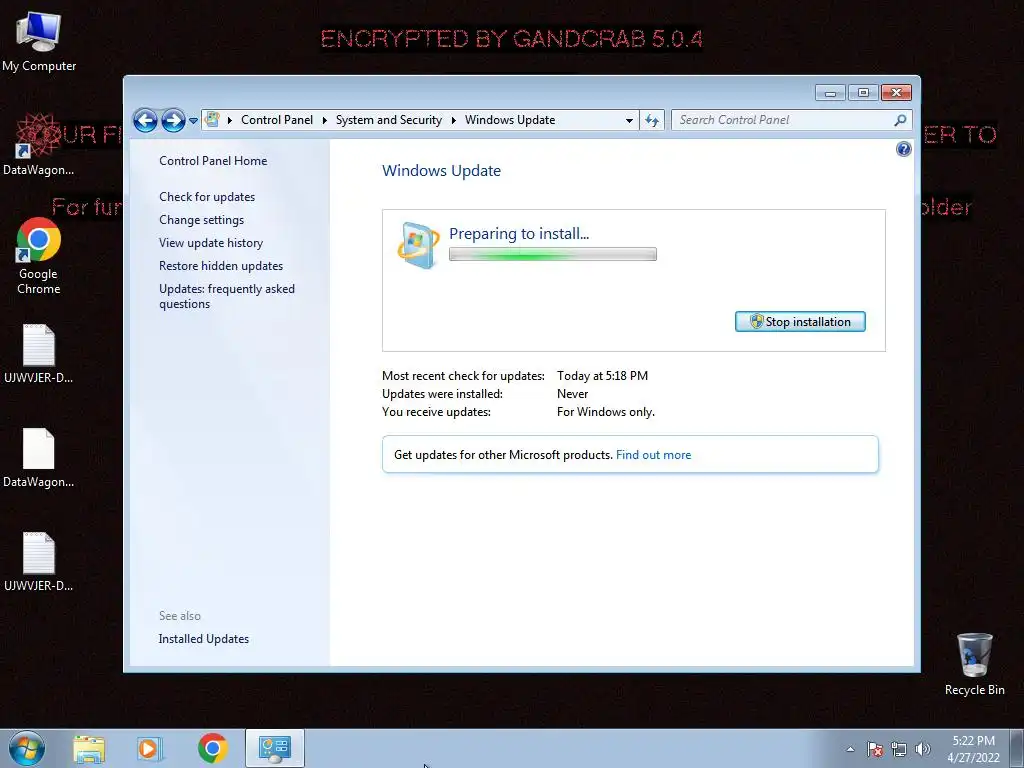Click Check for updates link
Image resolution: width=1024 pixels, height=768 pixels.
click(x=207, y=197)
